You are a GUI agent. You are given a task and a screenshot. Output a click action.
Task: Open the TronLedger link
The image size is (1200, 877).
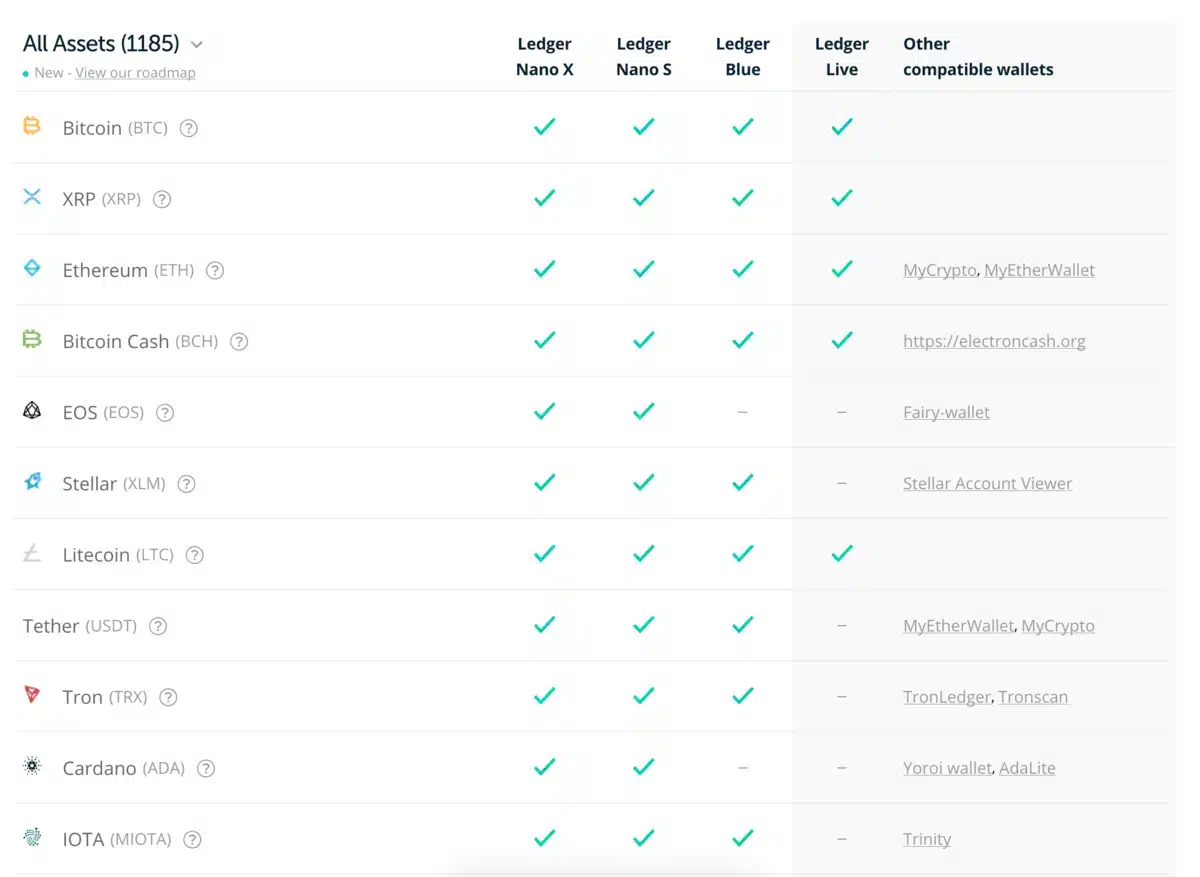tap(947, 697)
